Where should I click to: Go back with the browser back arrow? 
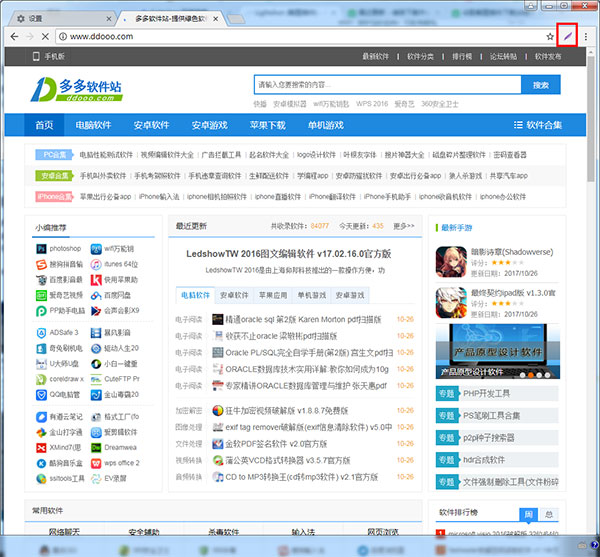coord(14,36)
